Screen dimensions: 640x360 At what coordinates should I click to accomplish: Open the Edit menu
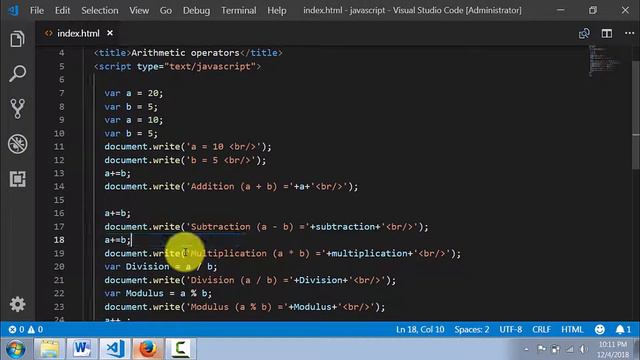click(x=62, y=10)
